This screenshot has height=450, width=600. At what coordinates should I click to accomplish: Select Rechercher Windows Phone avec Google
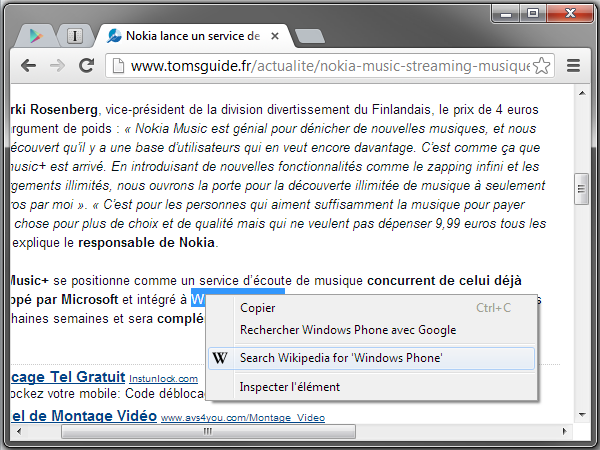(x=372, y=330)
